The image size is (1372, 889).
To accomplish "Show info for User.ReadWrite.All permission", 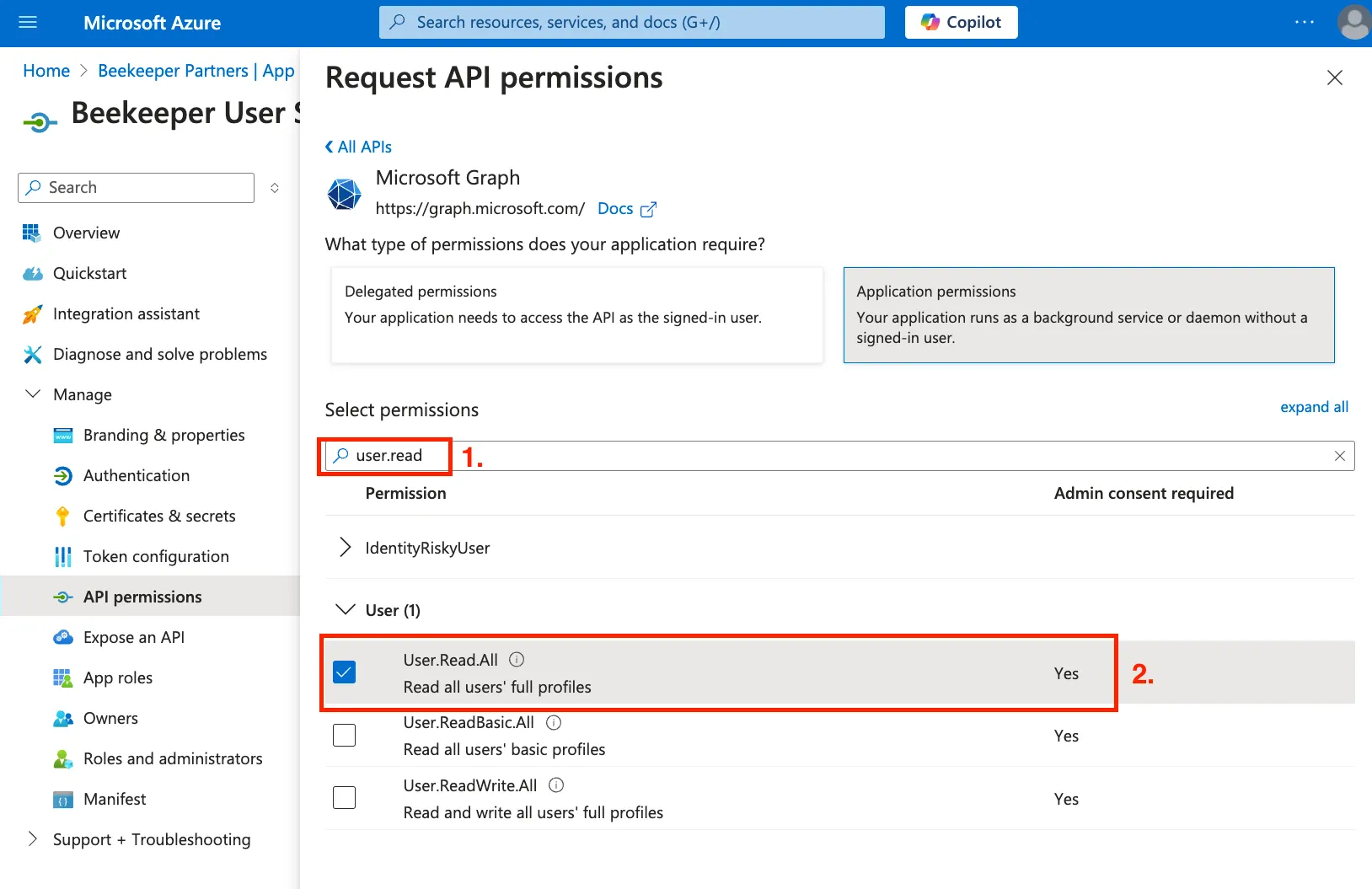I will 556,785.
